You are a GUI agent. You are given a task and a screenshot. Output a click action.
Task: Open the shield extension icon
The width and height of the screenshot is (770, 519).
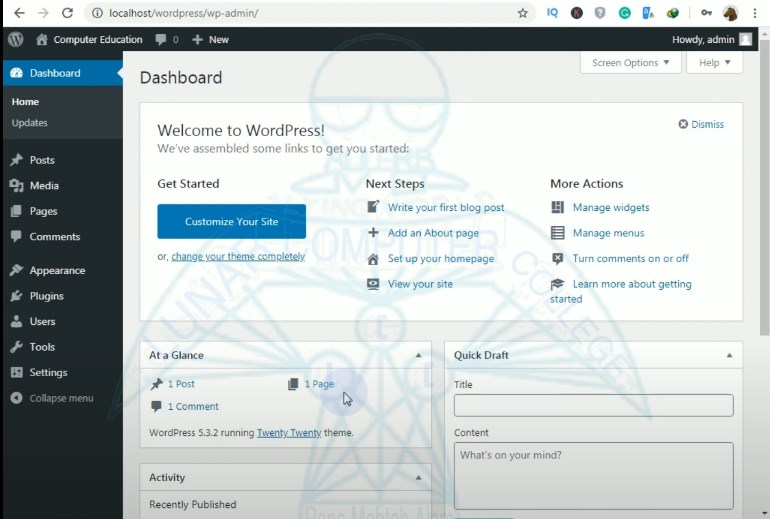[x=600, y=13]
